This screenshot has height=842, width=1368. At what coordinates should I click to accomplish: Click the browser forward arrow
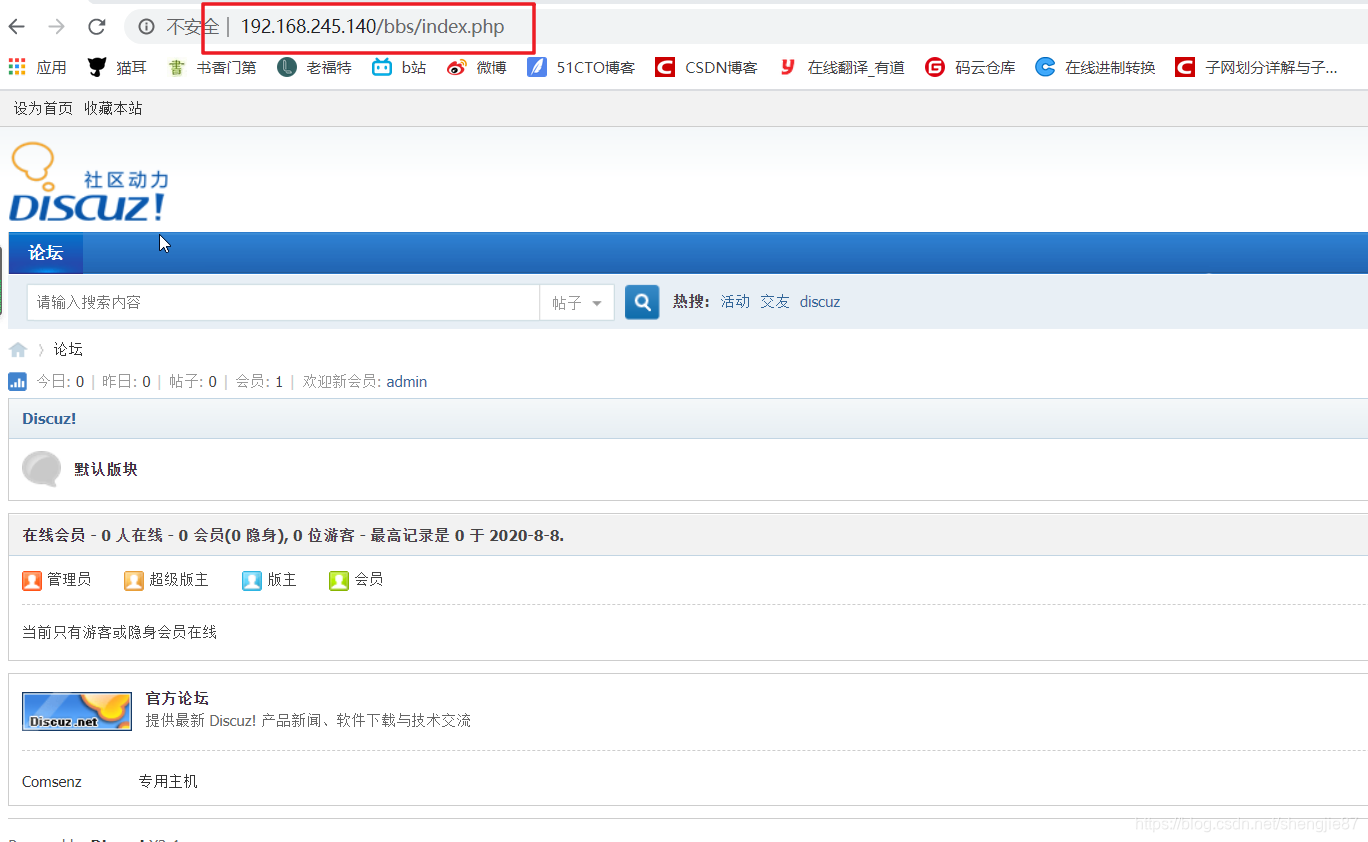tap(57, 27)
